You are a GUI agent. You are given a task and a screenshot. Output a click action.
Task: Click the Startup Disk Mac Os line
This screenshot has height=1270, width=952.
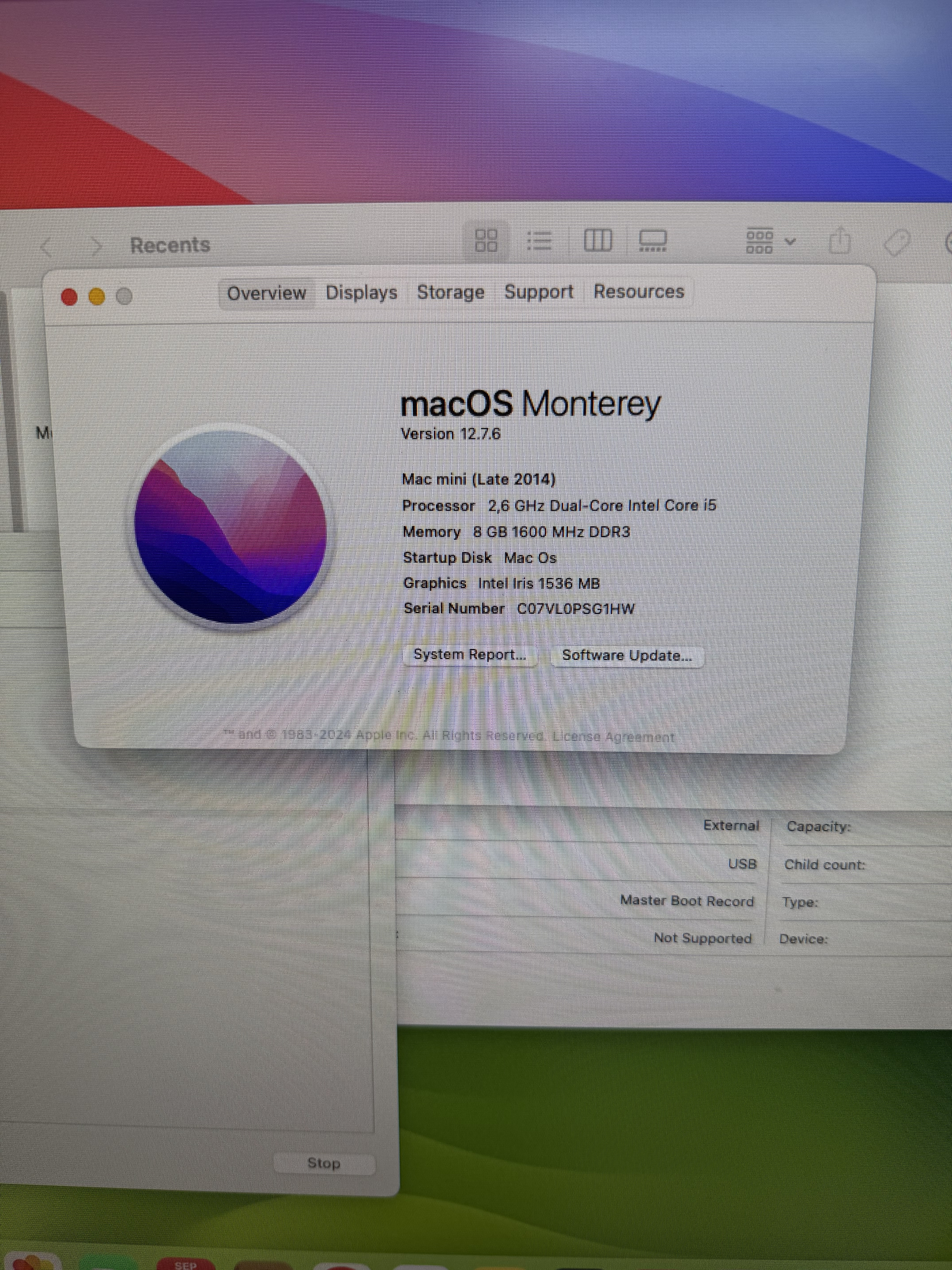click(x=480, y=558)
